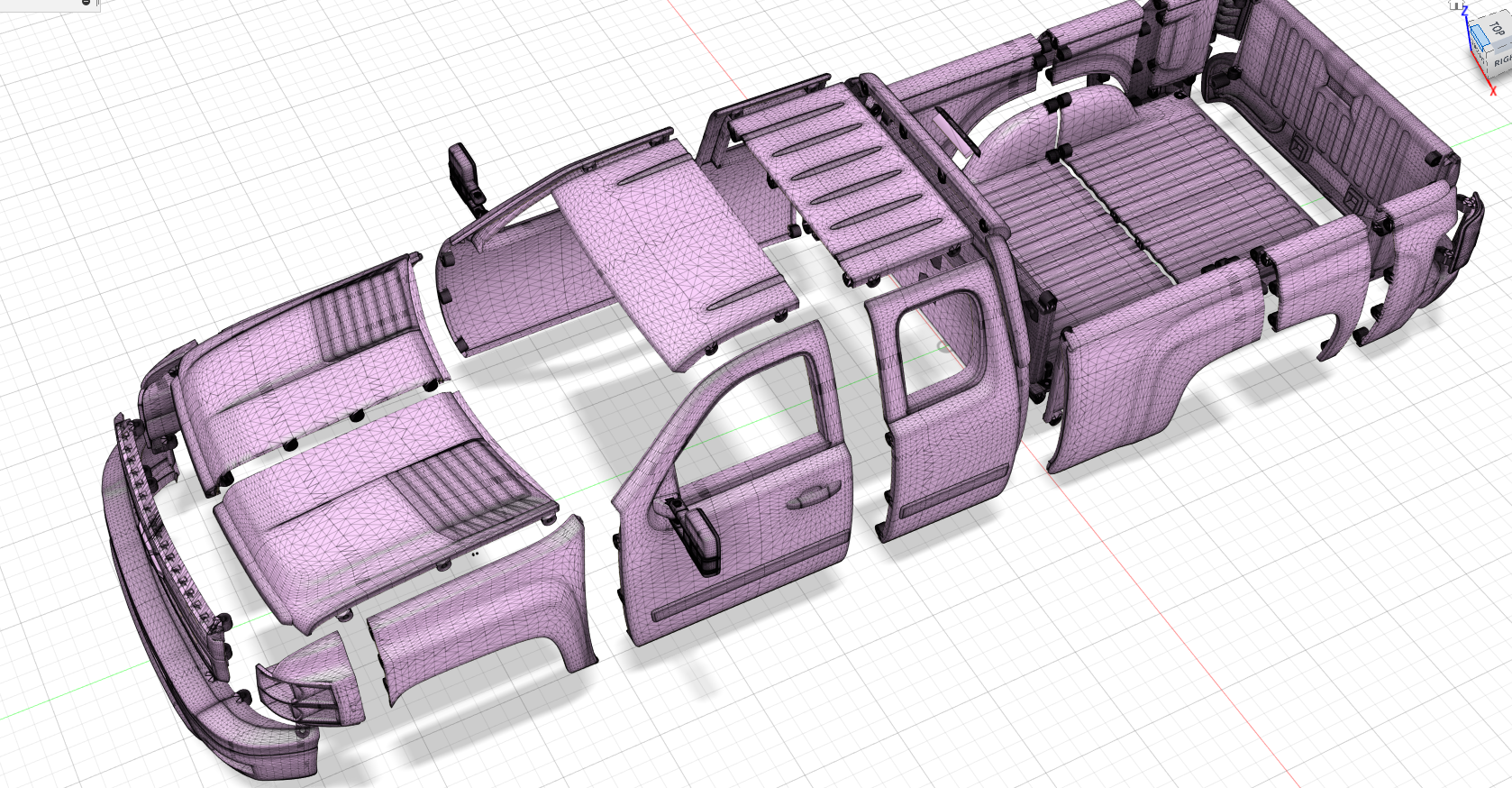This screenshot has height=788, width=1512.
Task: Collapse the browser panel with the minus icon
Action: (86, 3)
